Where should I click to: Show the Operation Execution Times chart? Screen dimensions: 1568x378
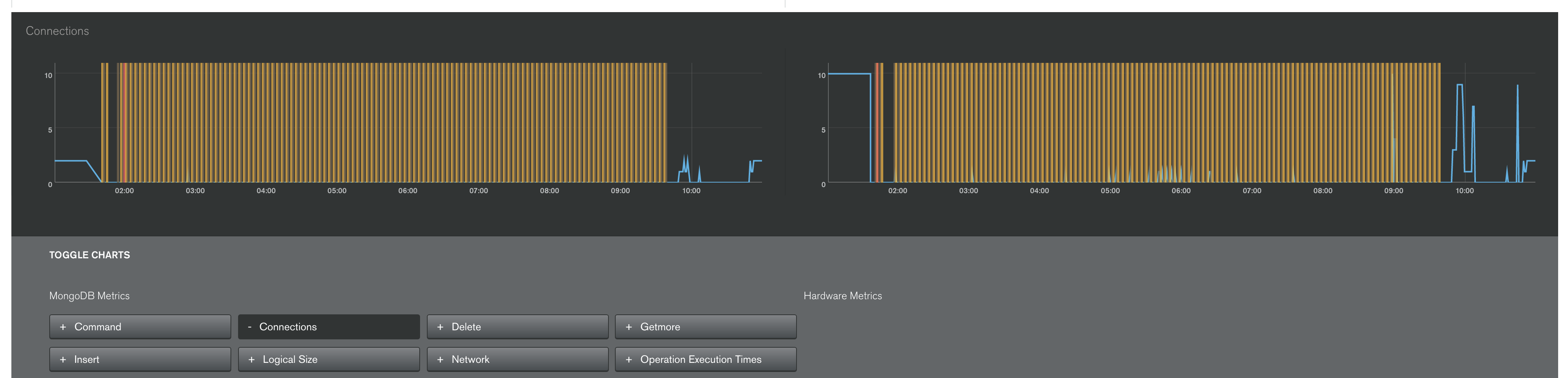click(x=706, y=359)
